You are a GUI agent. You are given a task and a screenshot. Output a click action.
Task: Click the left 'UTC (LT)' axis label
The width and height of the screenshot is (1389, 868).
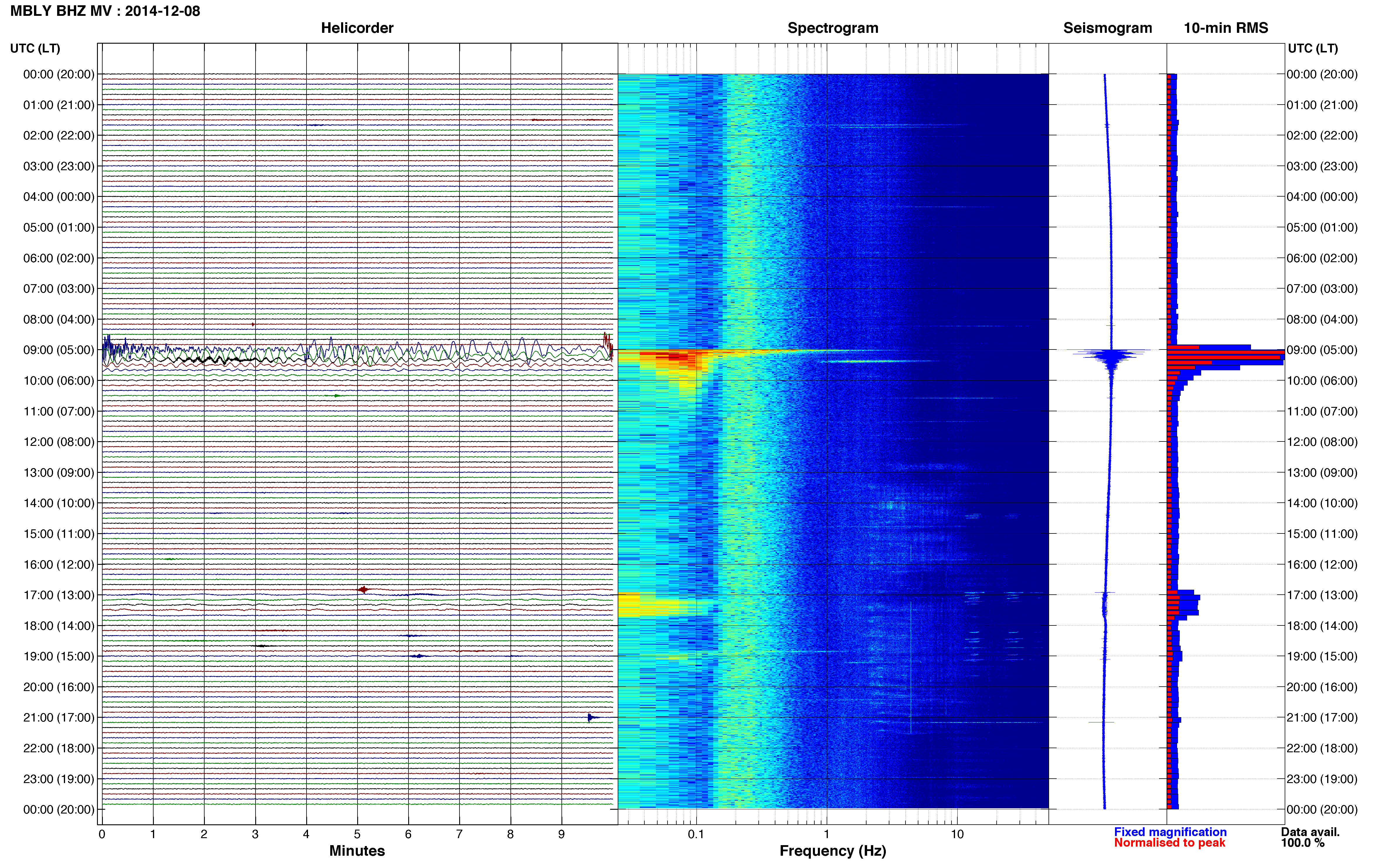pyautogui.click(x=35, y=48)
